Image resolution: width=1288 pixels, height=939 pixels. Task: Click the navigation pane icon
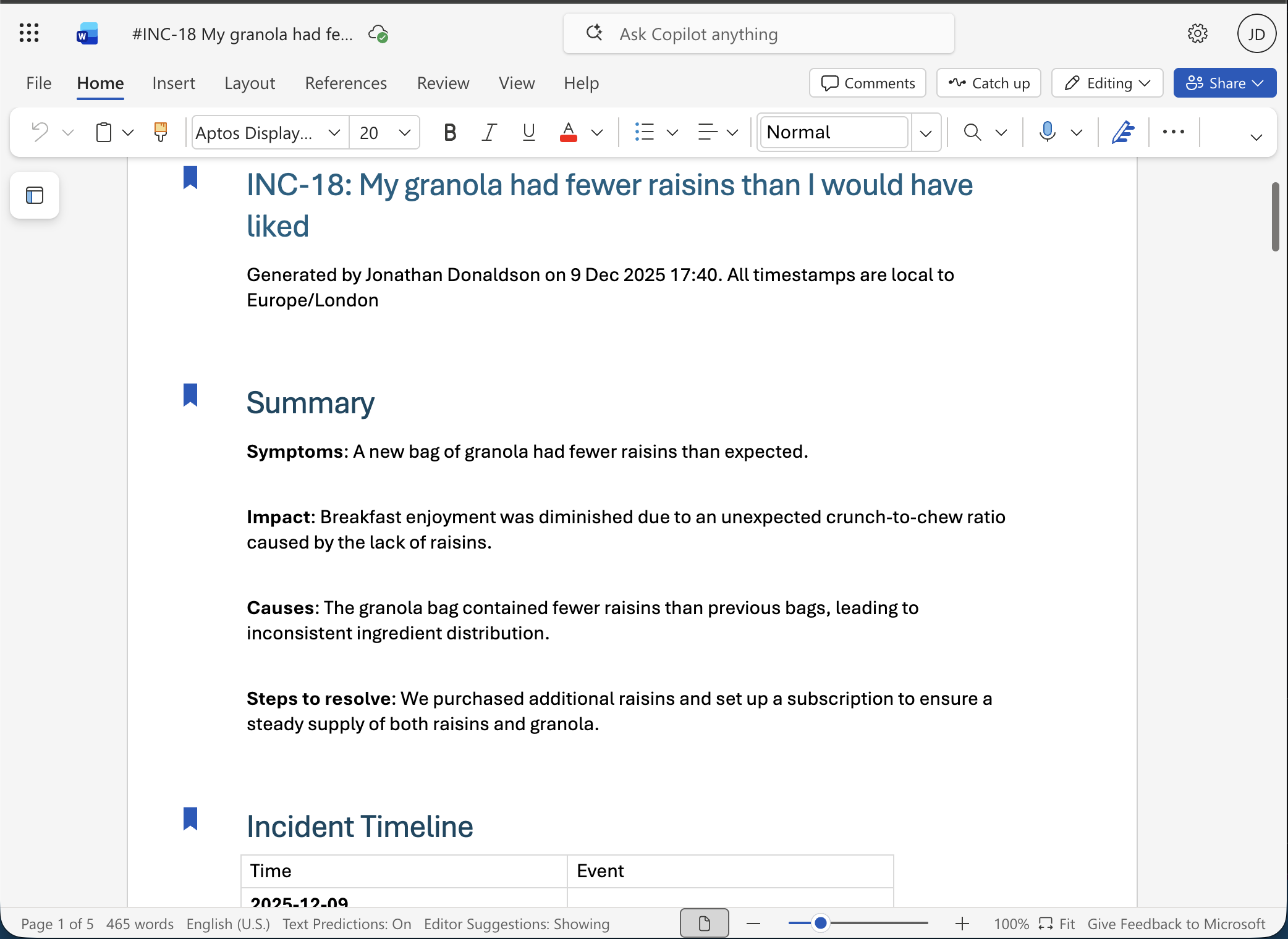(x=35, y=195)
